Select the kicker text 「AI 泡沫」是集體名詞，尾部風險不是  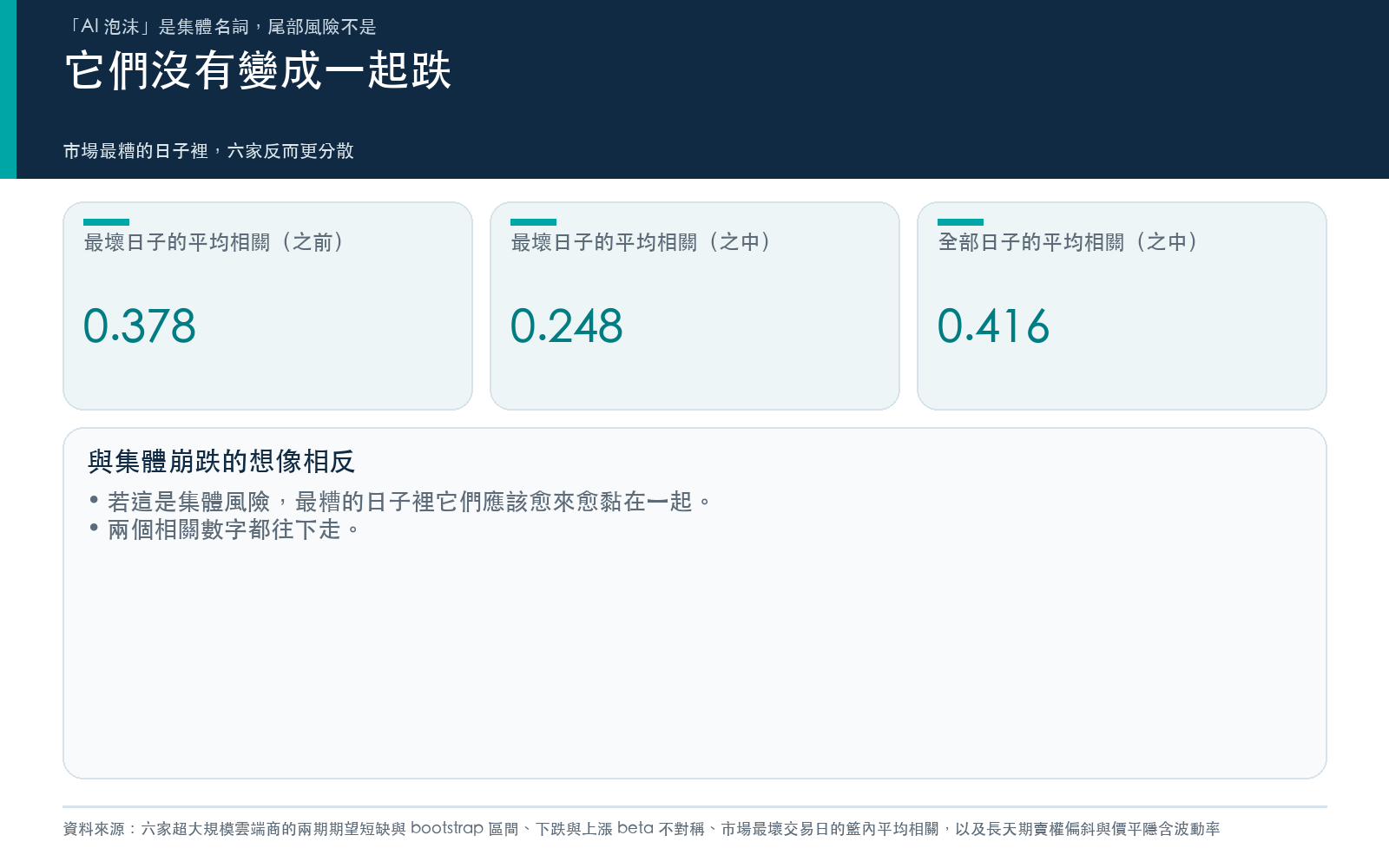[220, 27]
